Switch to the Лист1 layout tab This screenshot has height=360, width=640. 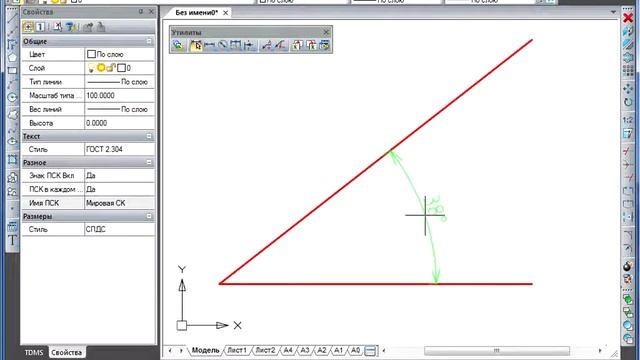237,351
